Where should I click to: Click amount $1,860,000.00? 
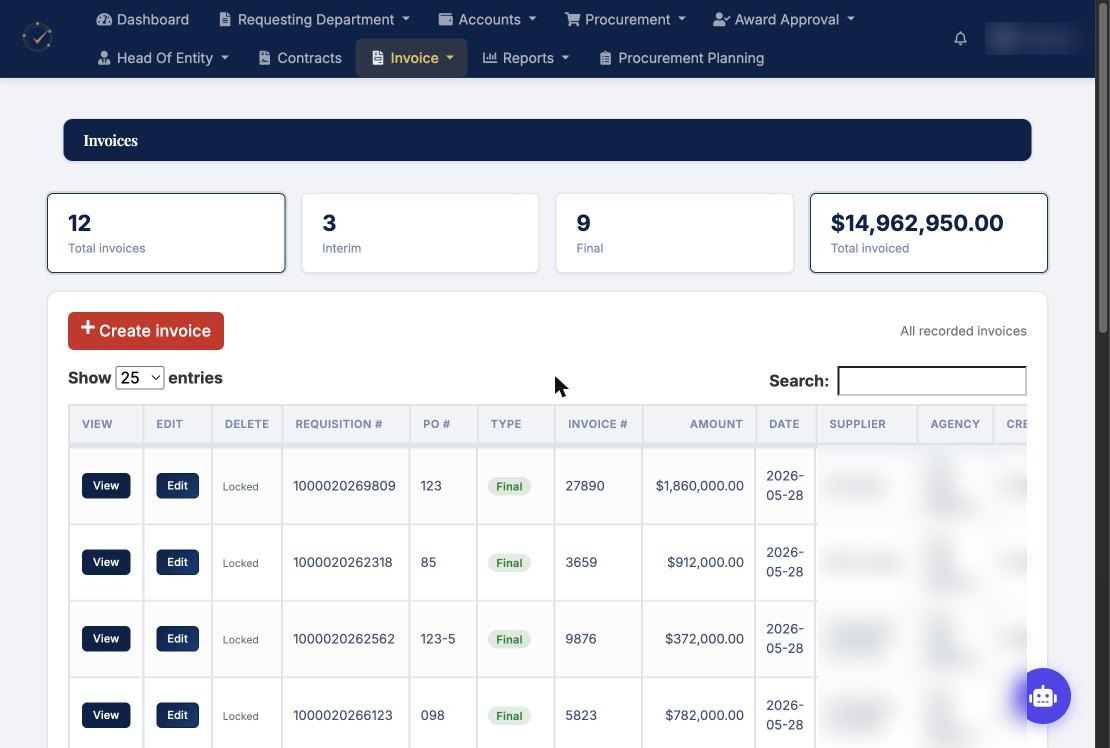(x=699, y=486)
